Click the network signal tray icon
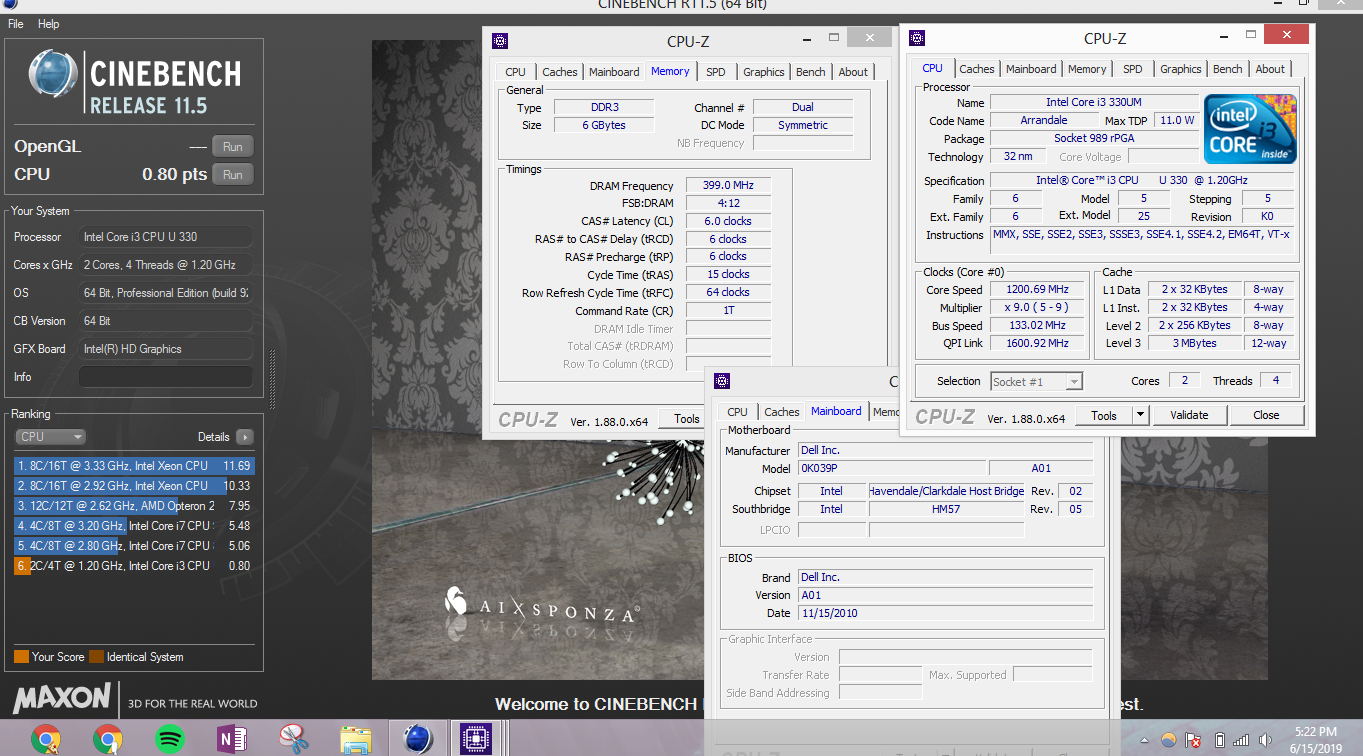 pyautogui.click(x=1242, y=741)
